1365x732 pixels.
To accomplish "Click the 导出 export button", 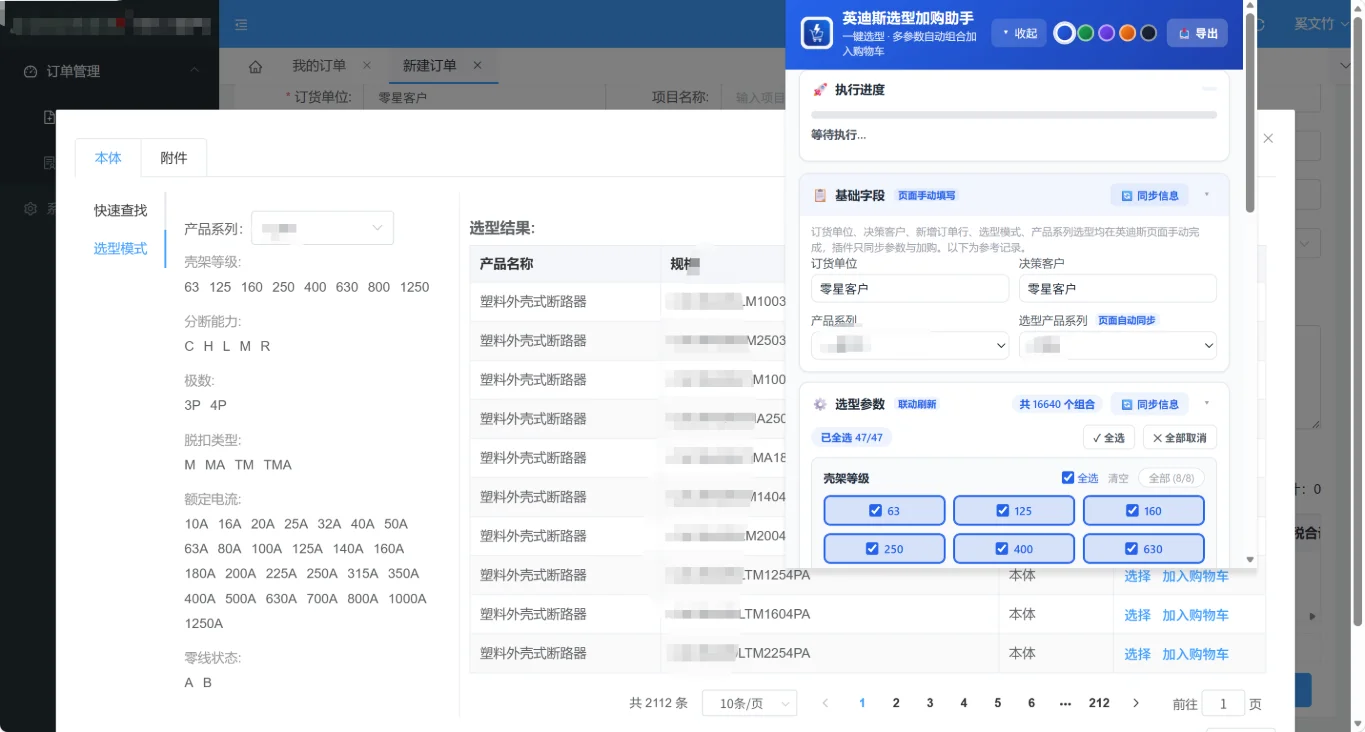I will [1197, 33].
